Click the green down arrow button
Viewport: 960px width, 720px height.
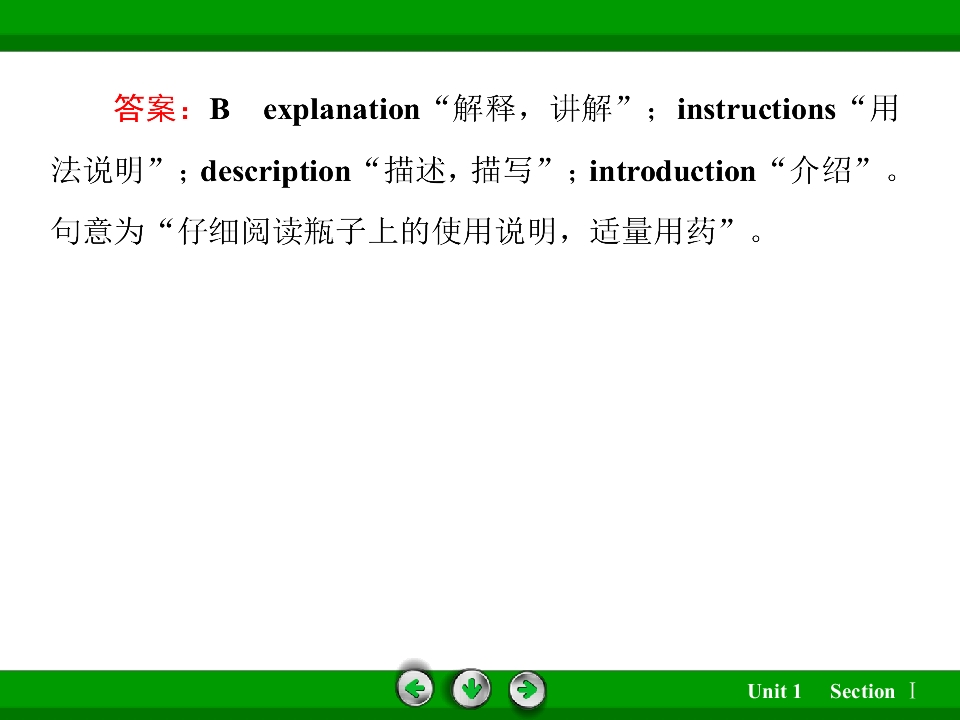click(x=471, y=689)
